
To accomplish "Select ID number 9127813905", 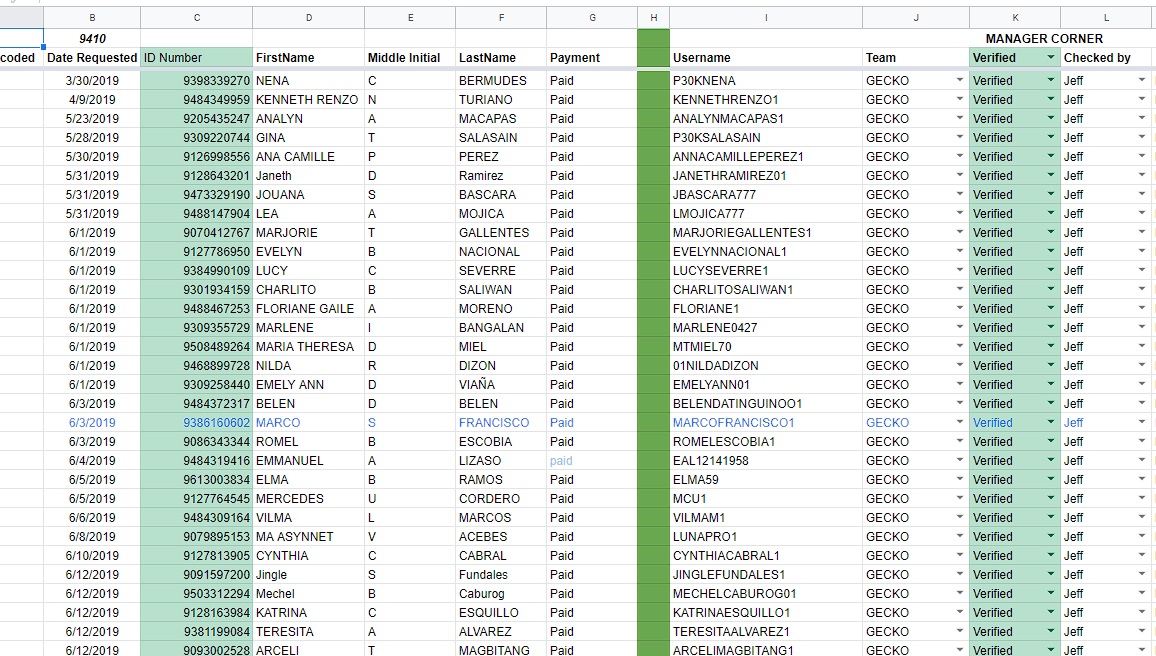I will pyautogui.click(x=197, y=556).
